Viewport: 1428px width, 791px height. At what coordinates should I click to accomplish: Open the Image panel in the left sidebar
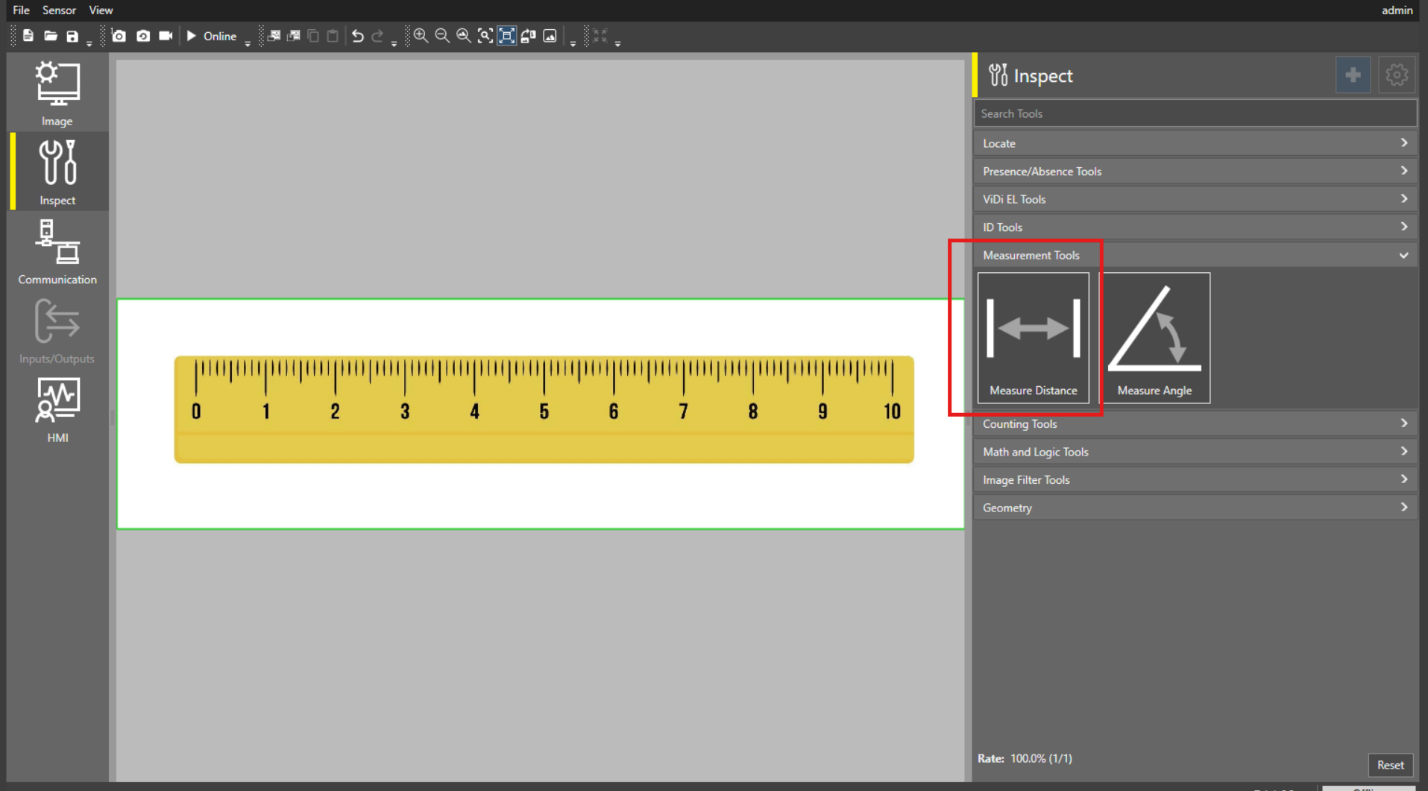coord(56,92)
